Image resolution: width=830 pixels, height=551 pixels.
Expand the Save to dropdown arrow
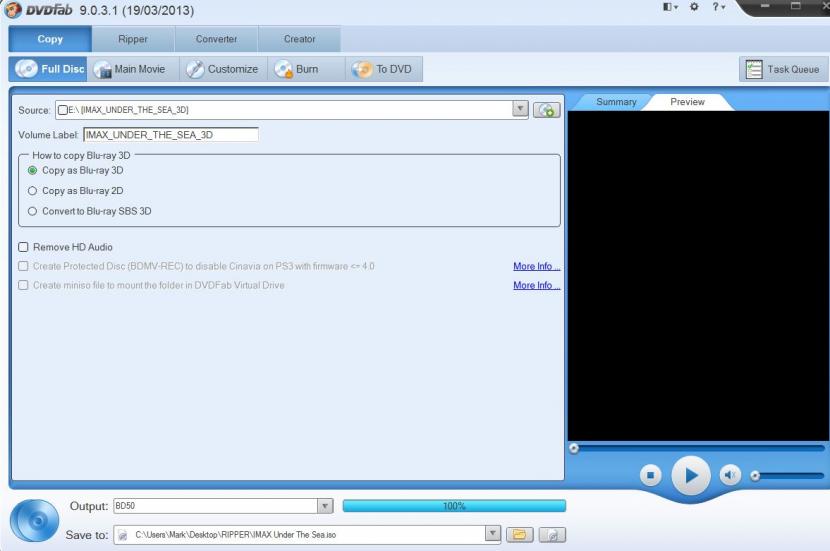tap(493, 534)
